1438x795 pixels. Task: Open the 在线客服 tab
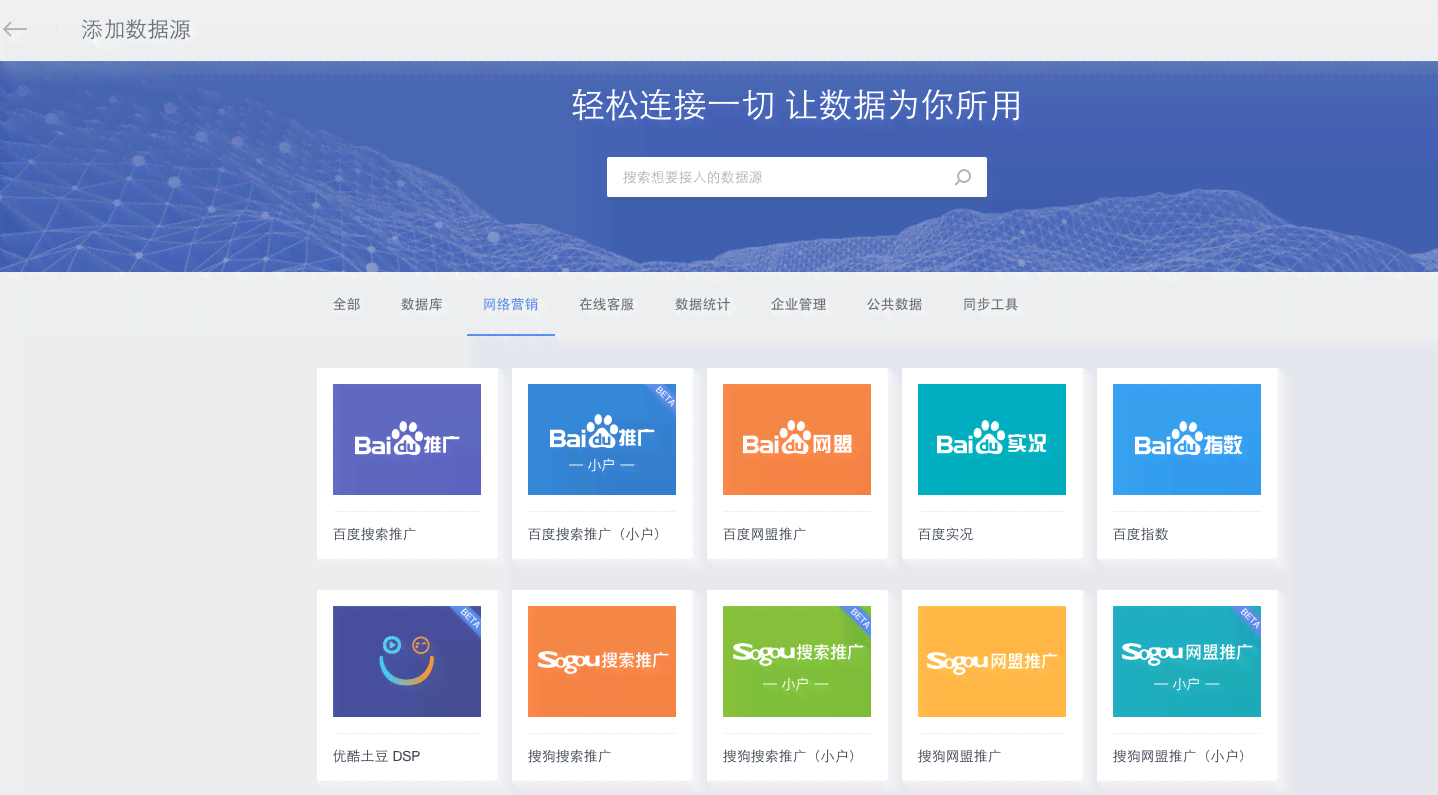[x=607, y=304]
